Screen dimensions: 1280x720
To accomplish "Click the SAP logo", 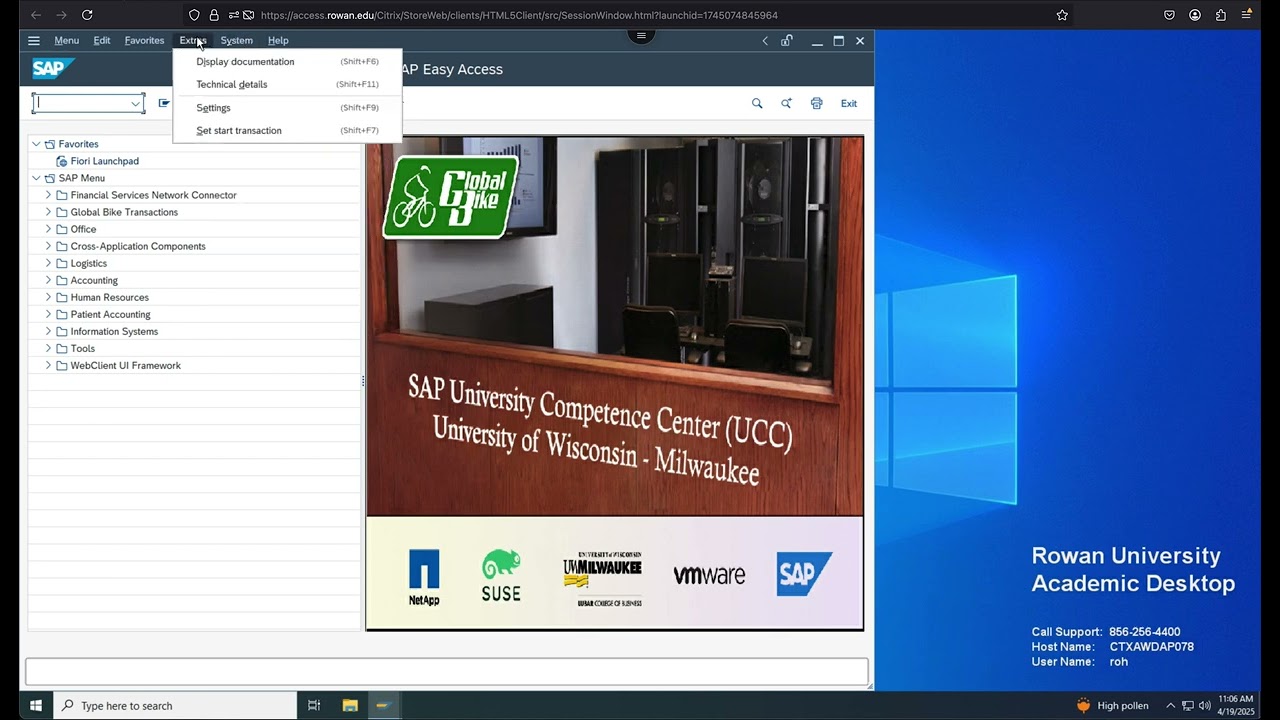I will pos(52,69).
